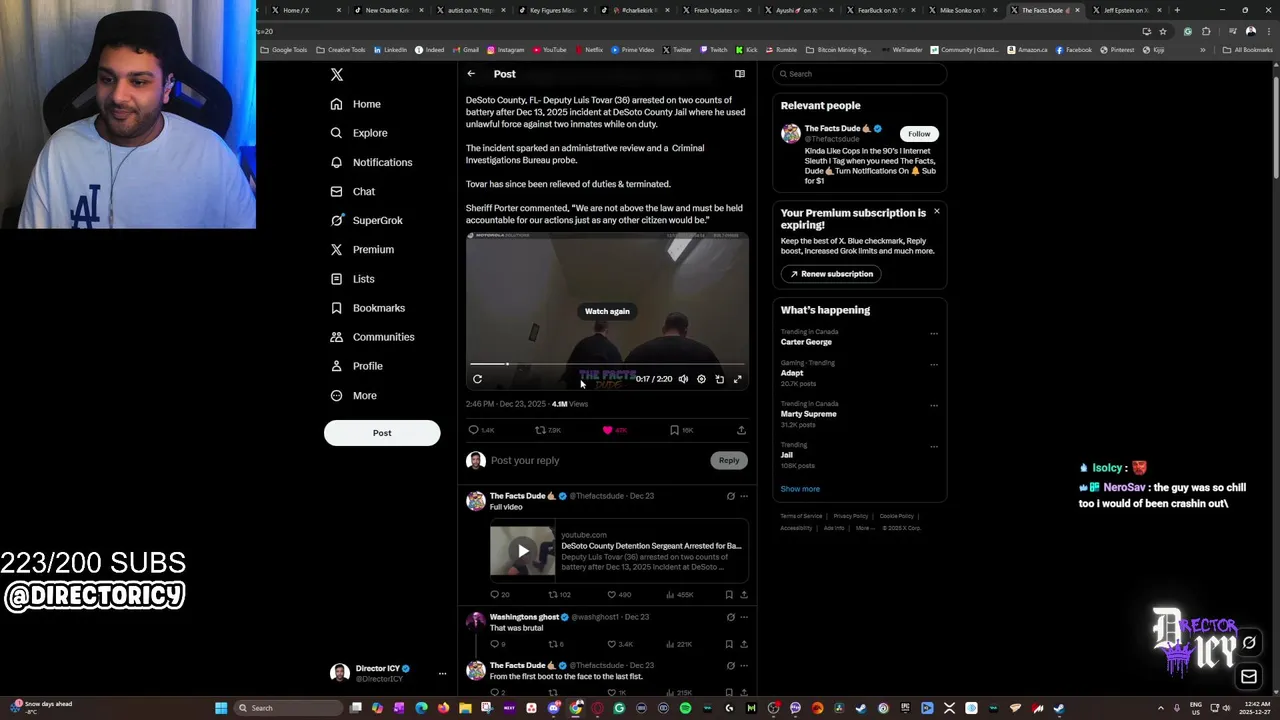Like Washingtons ghost reply (3.4K)
Viewport: 1280px width, 720px height.
pyautogui.click(x=611, y=644)
